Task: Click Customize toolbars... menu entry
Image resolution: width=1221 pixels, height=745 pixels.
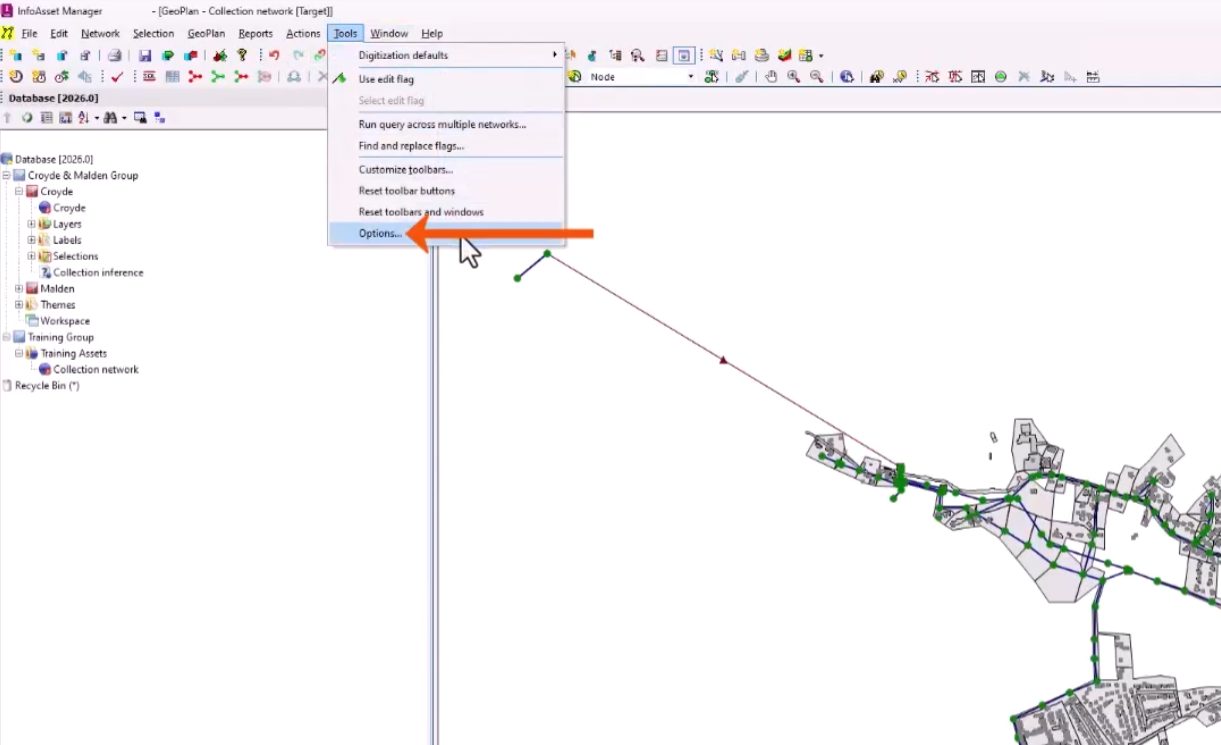Action: [x=405, y=170]
